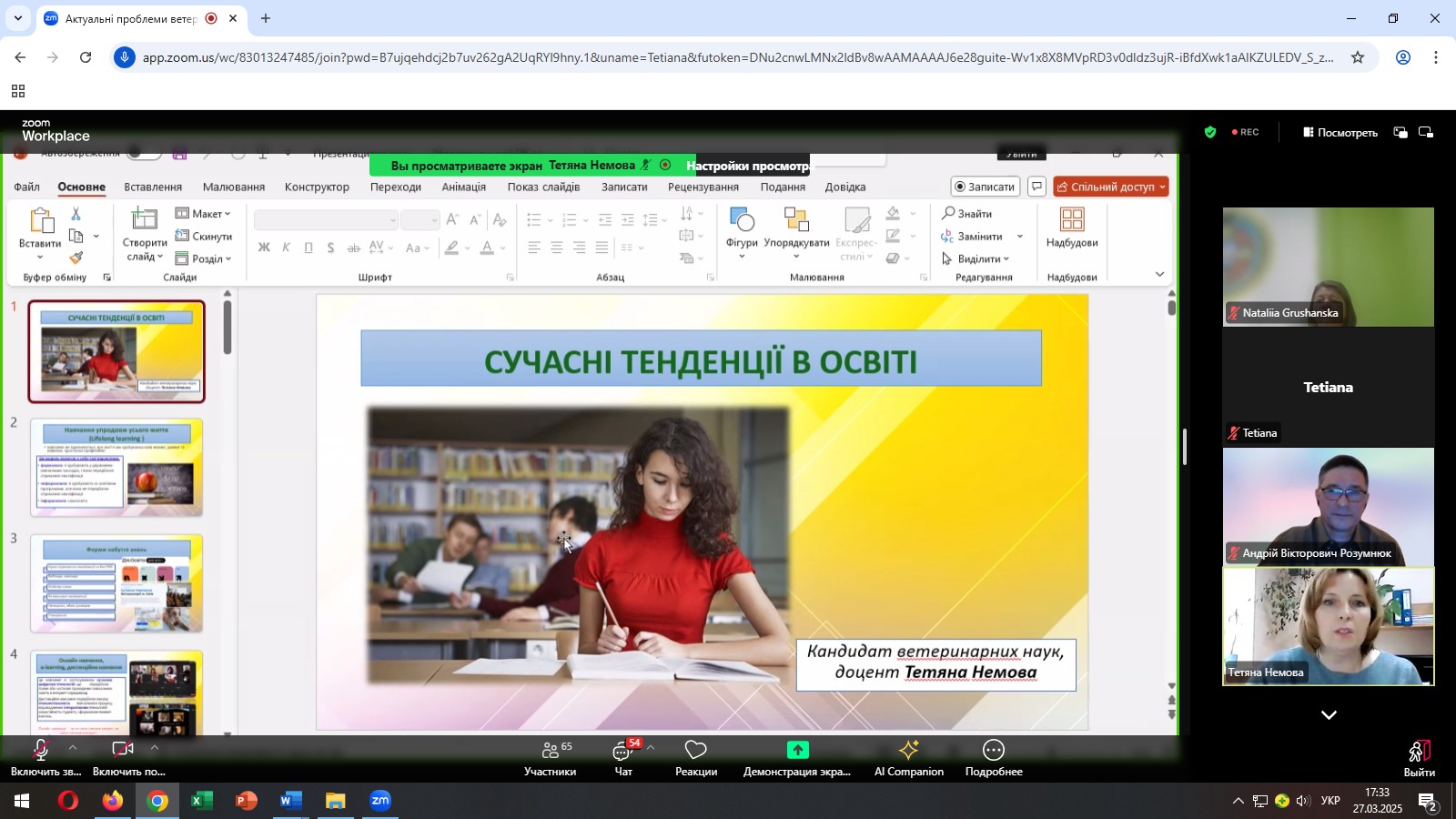Viewport: 1456px width, 819px height.
Task: Bookmark this page with the star icon
Action: pyautogui.click(x=1357, y=57)
